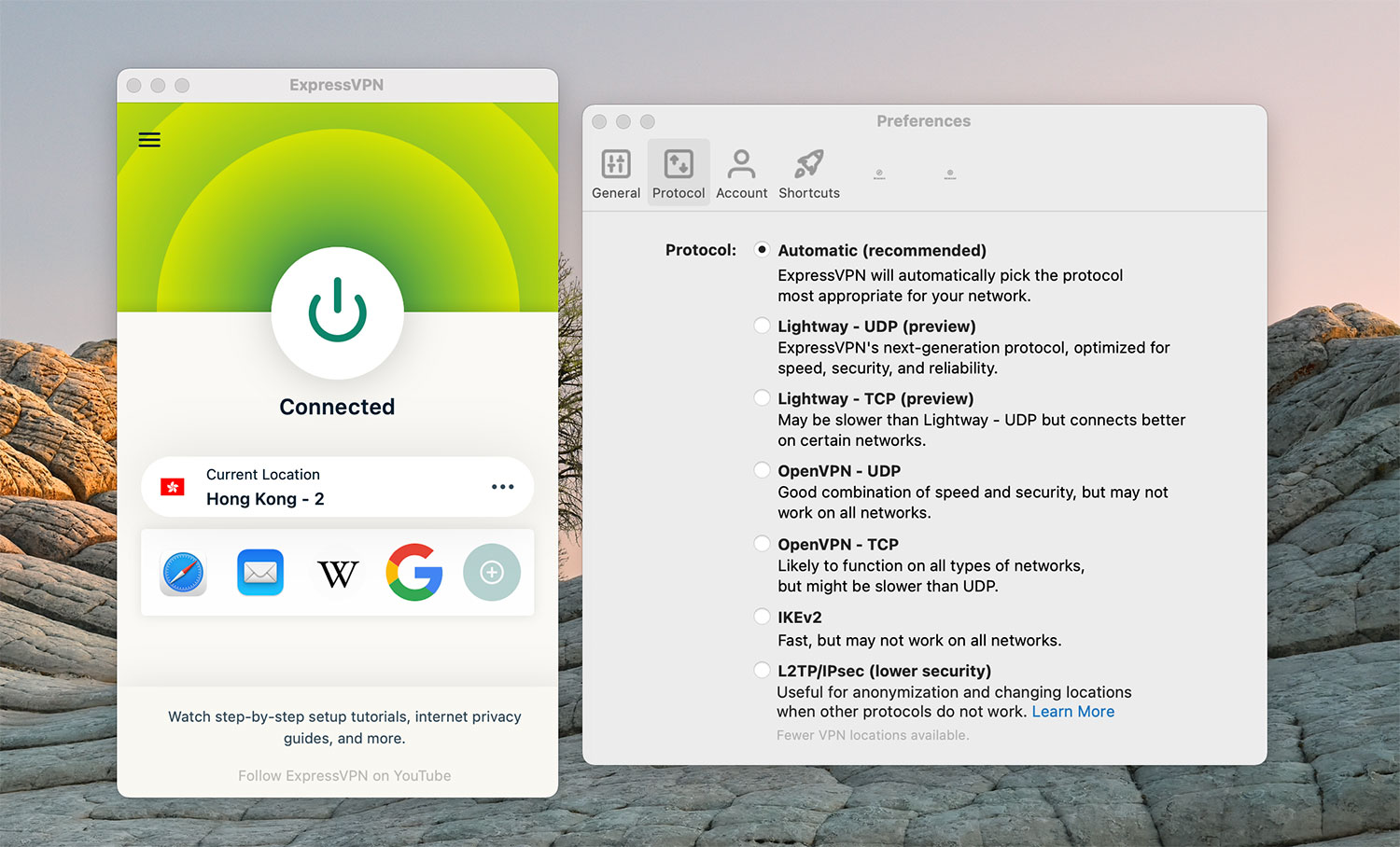Click 'Fewer VPN locations available.' note
This screenshot has height=847, width=1400.
873,735
